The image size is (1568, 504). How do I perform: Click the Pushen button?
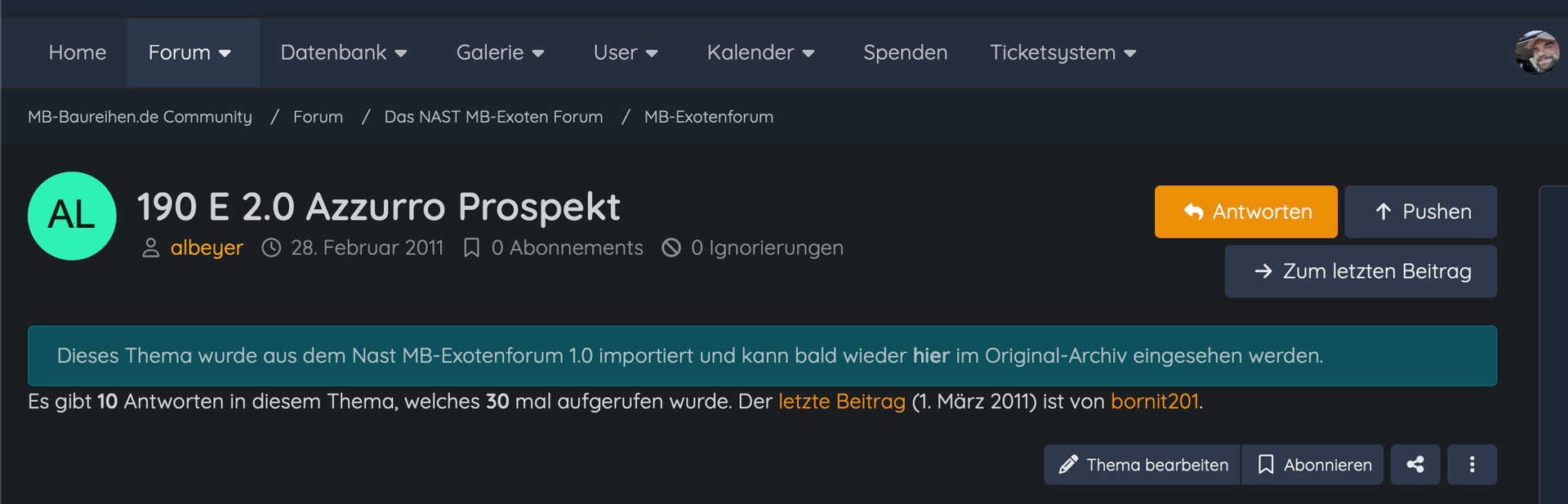coord(1420,212)
